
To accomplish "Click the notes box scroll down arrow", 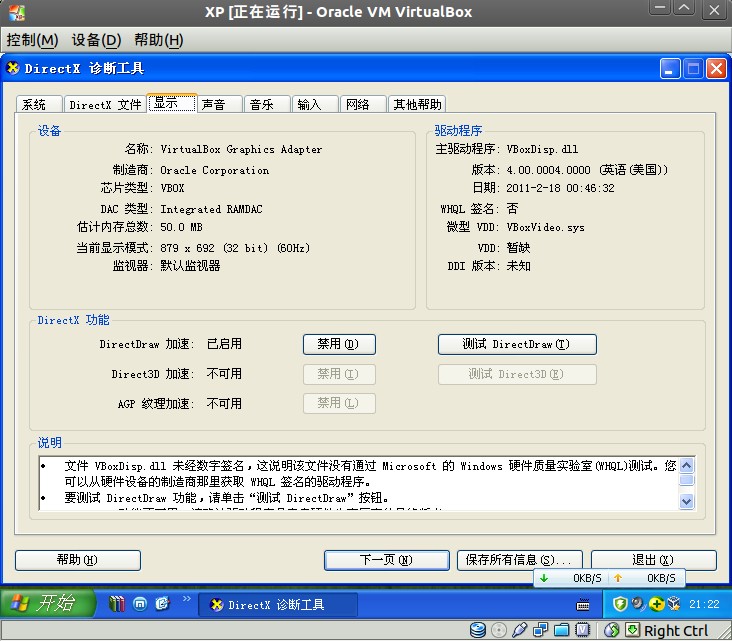I will [686, 501].
